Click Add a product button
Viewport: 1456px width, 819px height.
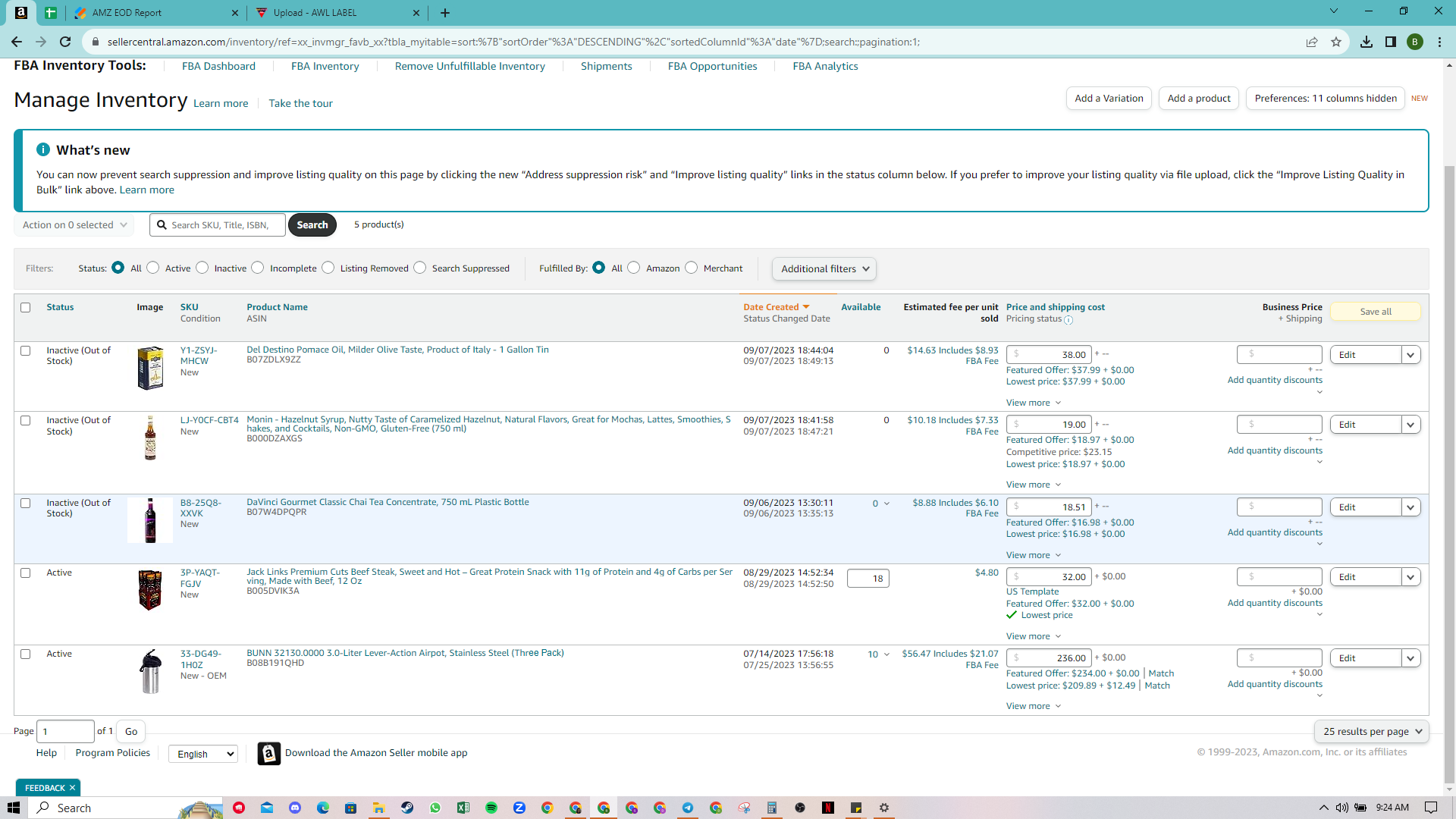click(x=1199, y=99)
